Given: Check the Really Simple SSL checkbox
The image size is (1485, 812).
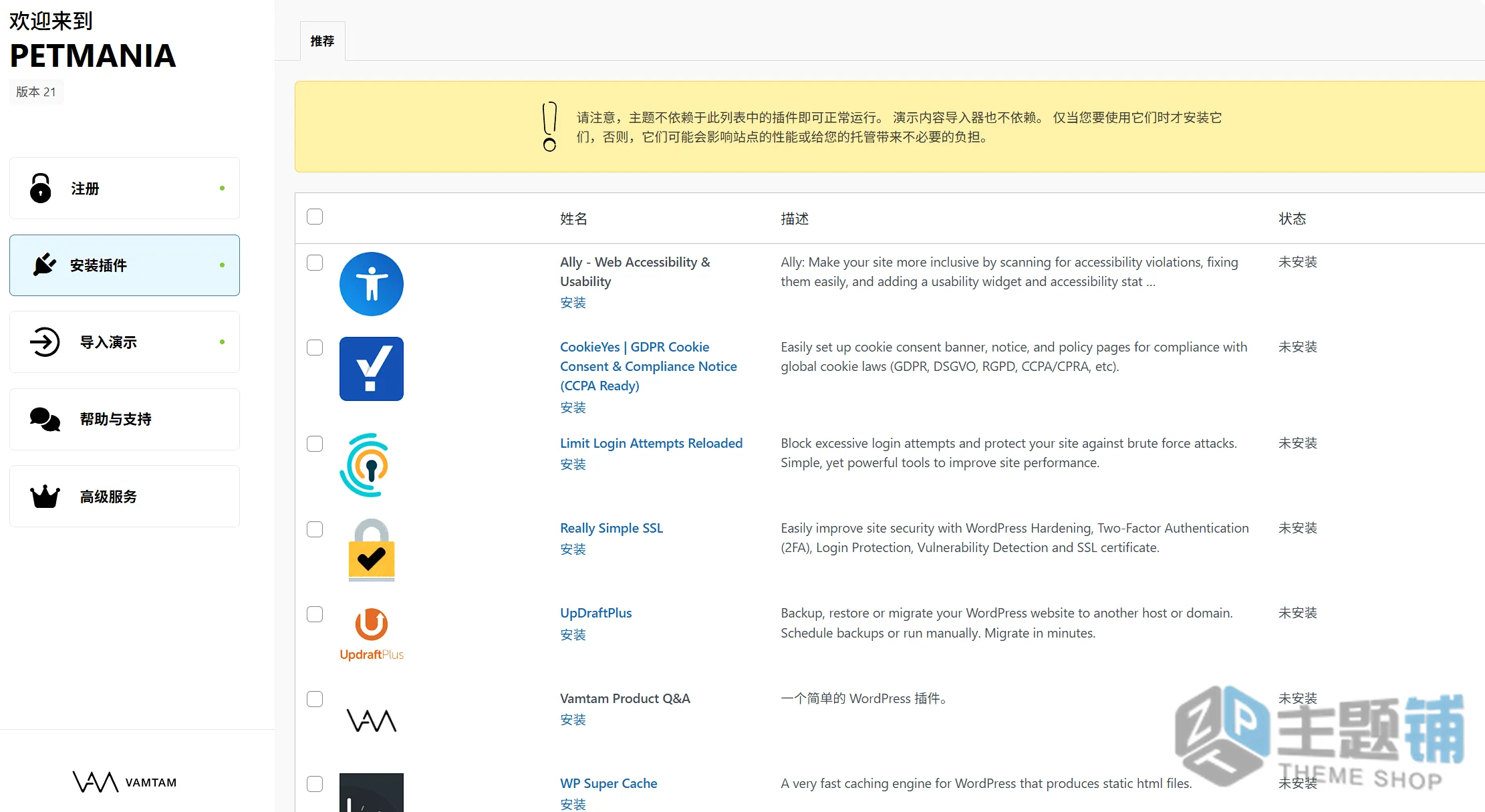Looking at the screenshot, I should click(x=315, y=529).
